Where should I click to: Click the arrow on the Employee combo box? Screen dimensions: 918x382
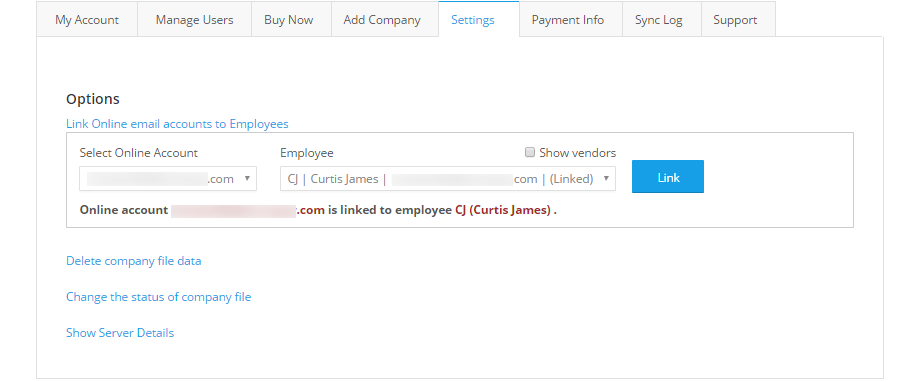(x=605, y=178)
